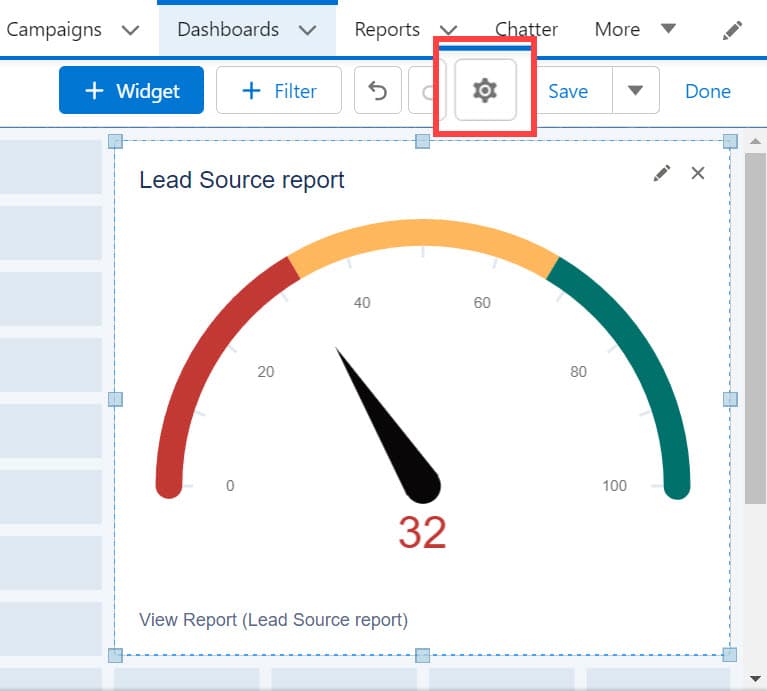
Task: Open the Save dropdown arrow
Action: [635, 90]
